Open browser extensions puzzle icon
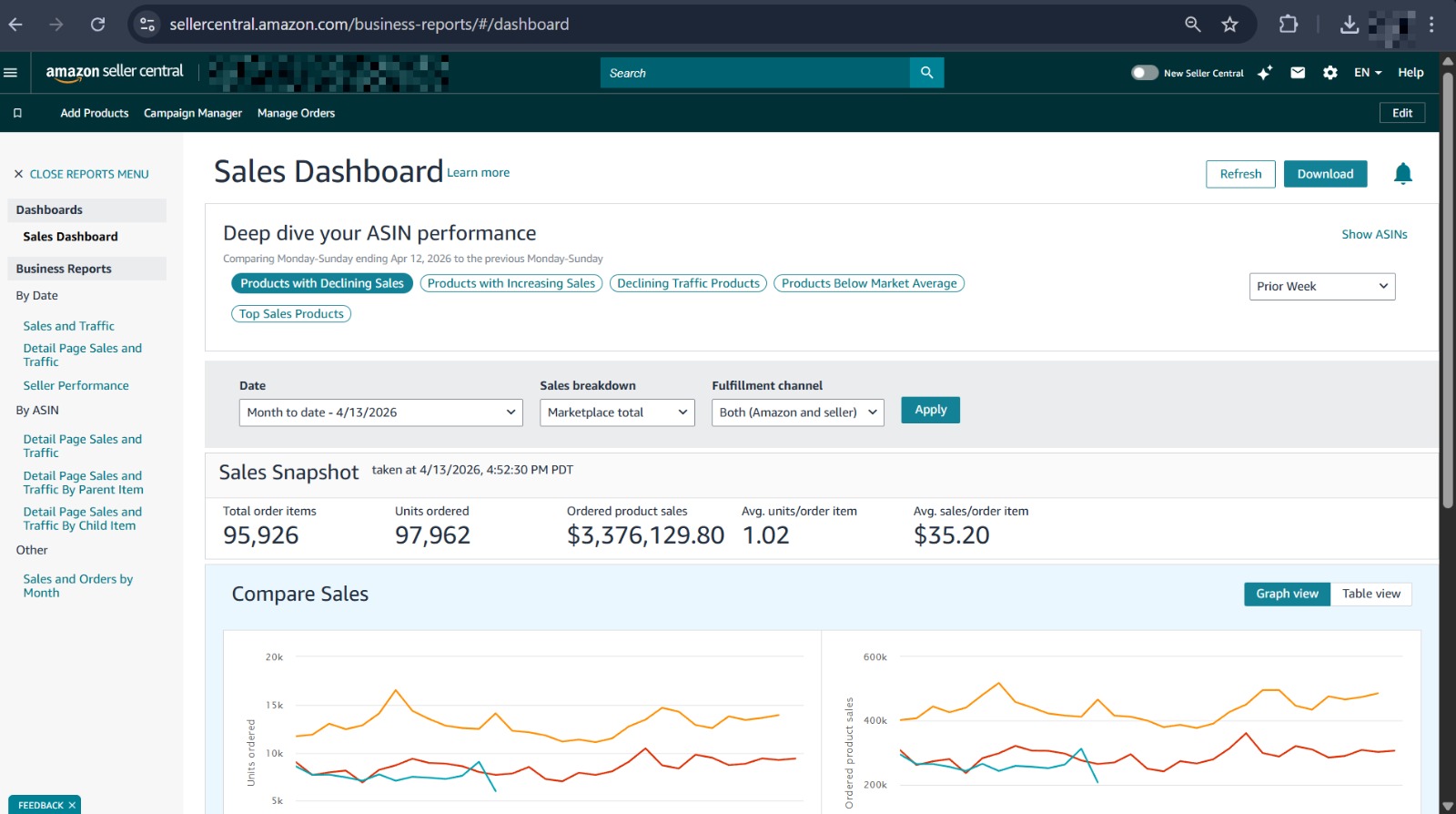Viewport: 1456px width, 814px height. (1289, 25)
